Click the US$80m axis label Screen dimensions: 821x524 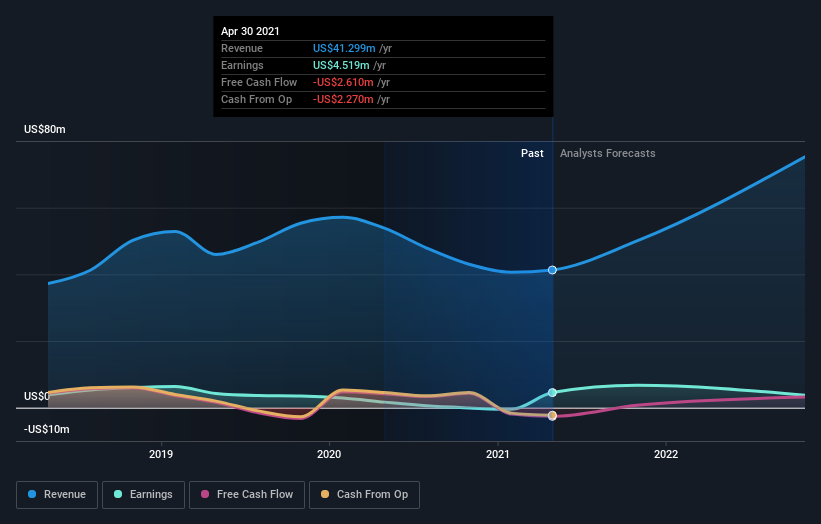click(45, 129)
